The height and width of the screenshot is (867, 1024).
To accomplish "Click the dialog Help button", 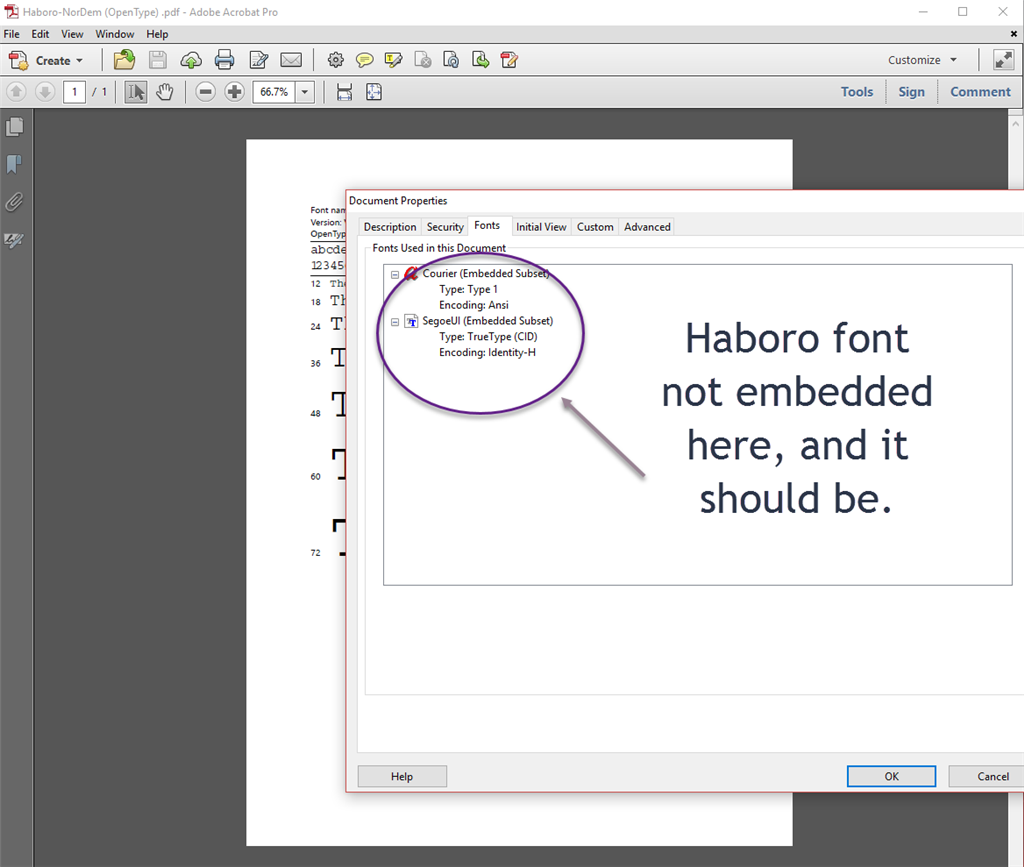I will (x=402, y=776).
